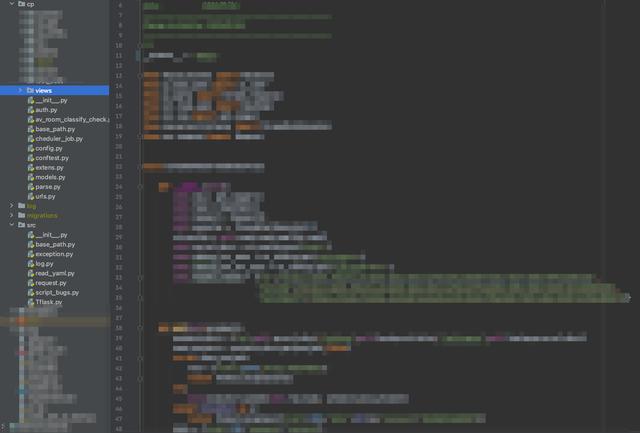Click the folder icon of the src directory
Screen dimensions: 640x433
pos(22,225)
